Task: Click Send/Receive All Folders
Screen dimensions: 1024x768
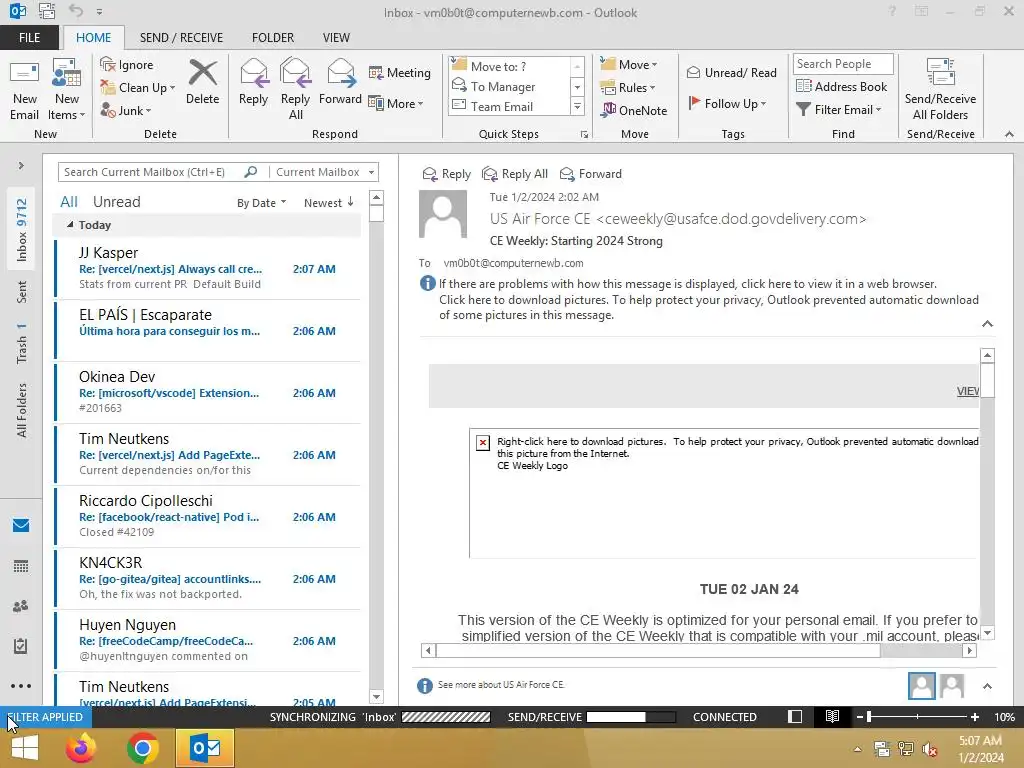Action: point(940,90)
